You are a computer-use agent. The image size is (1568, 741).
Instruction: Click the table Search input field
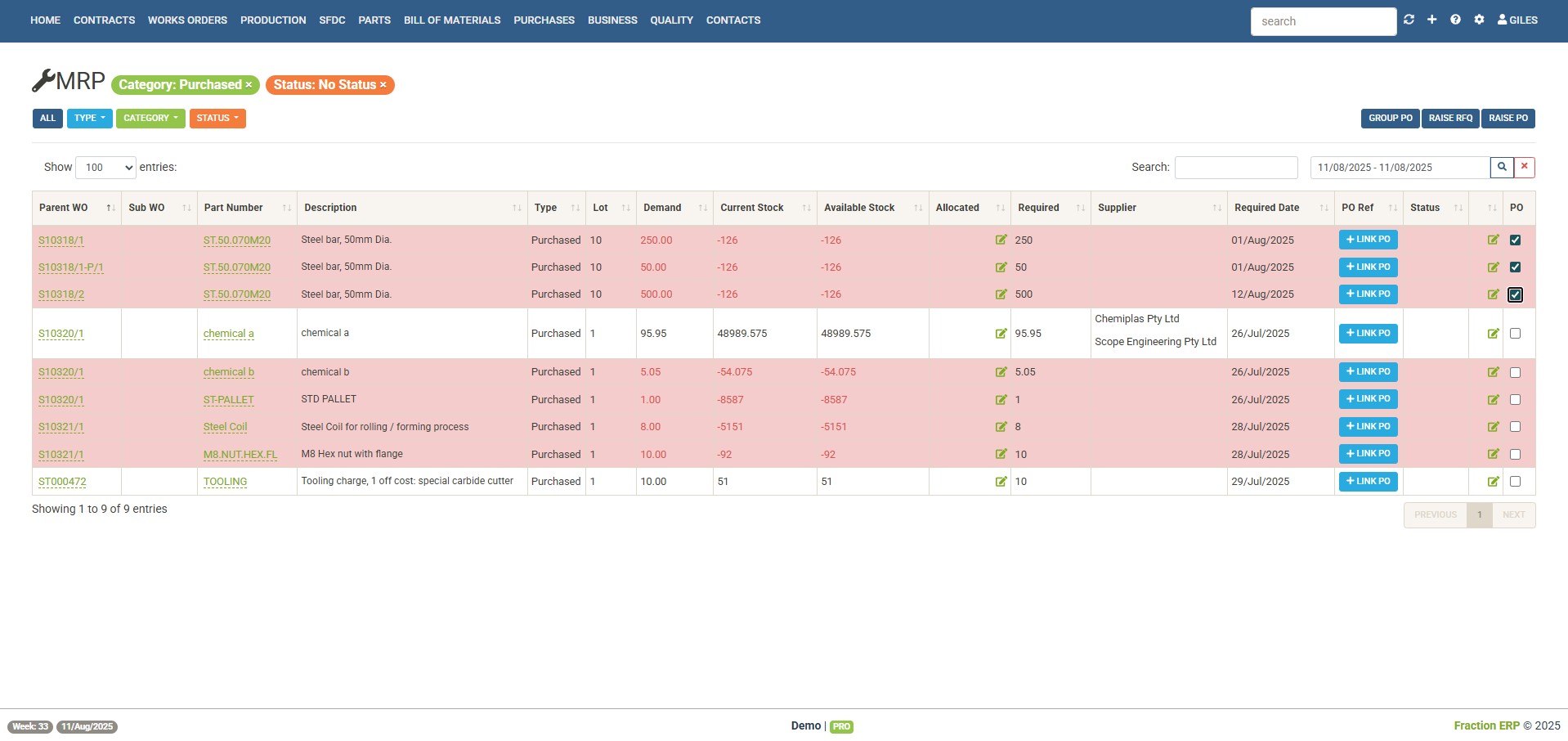tap(1236, 167)
